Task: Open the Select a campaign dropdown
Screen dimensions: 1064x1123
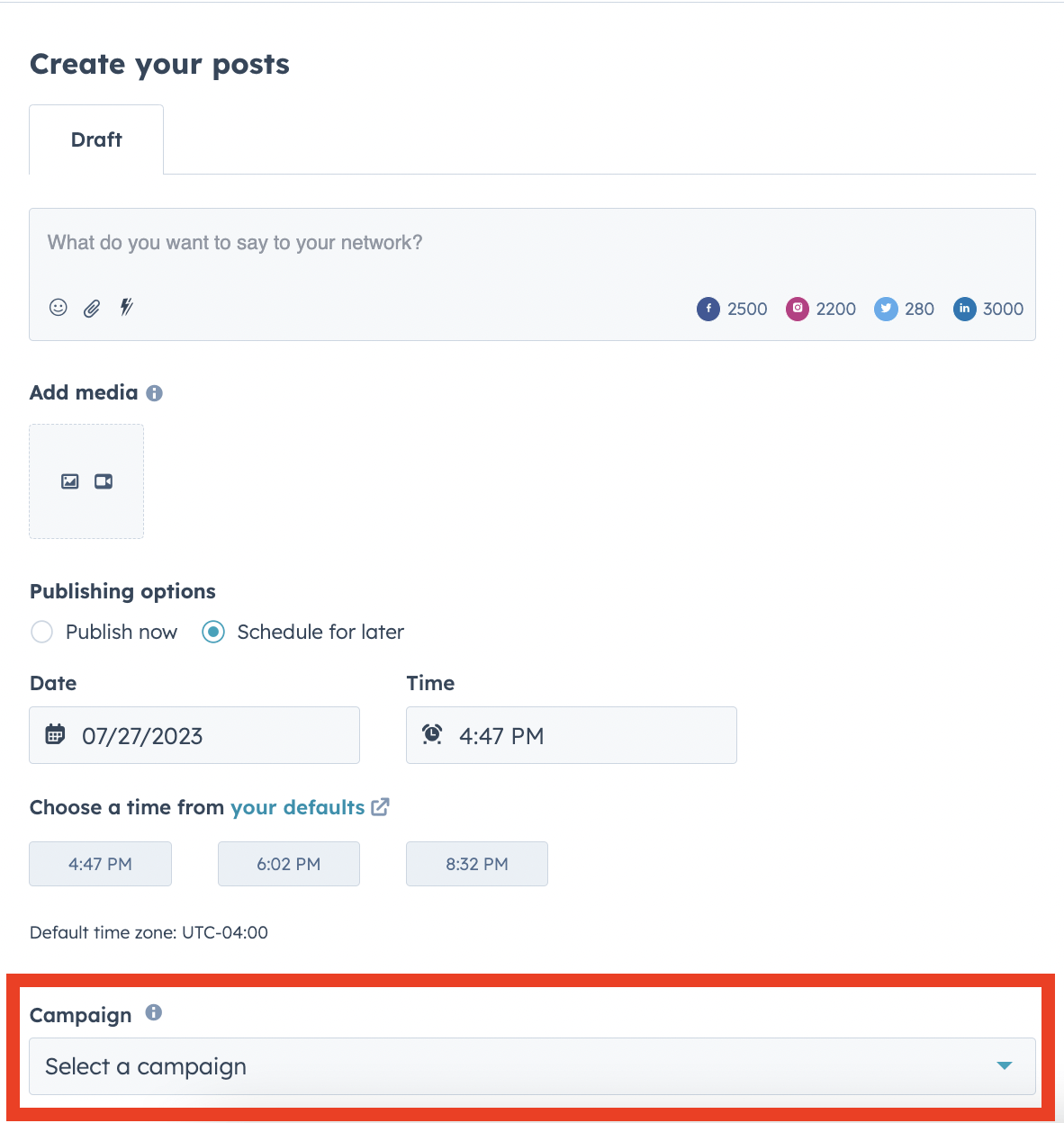Action: (532, 1066)
